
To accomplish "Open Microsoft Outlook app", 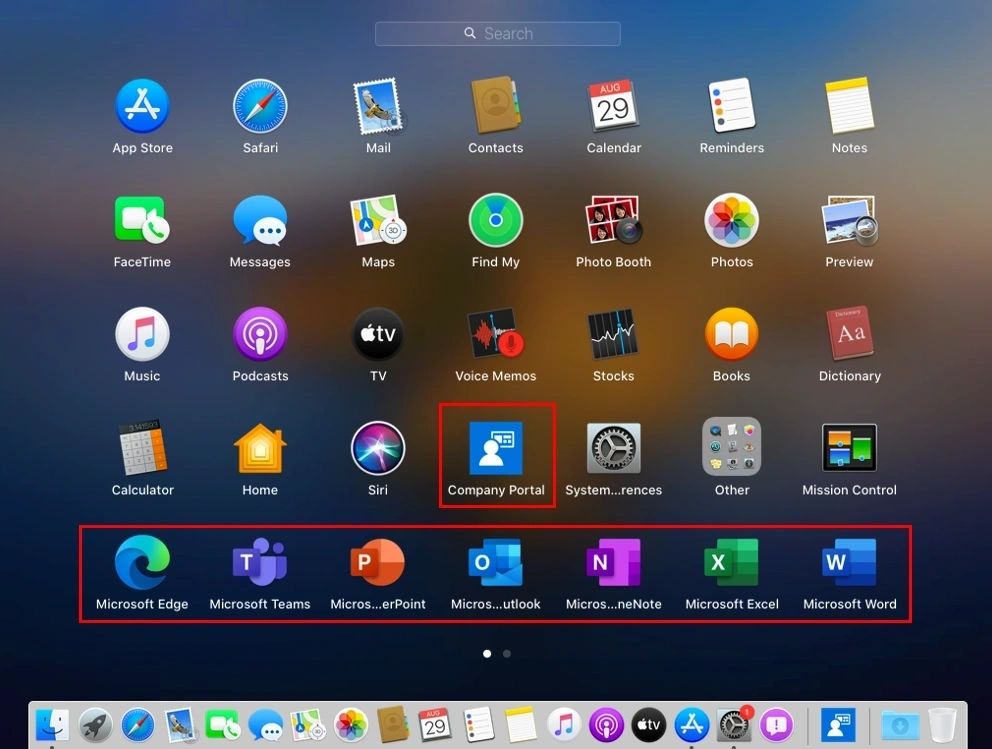I will coord(496,562).
